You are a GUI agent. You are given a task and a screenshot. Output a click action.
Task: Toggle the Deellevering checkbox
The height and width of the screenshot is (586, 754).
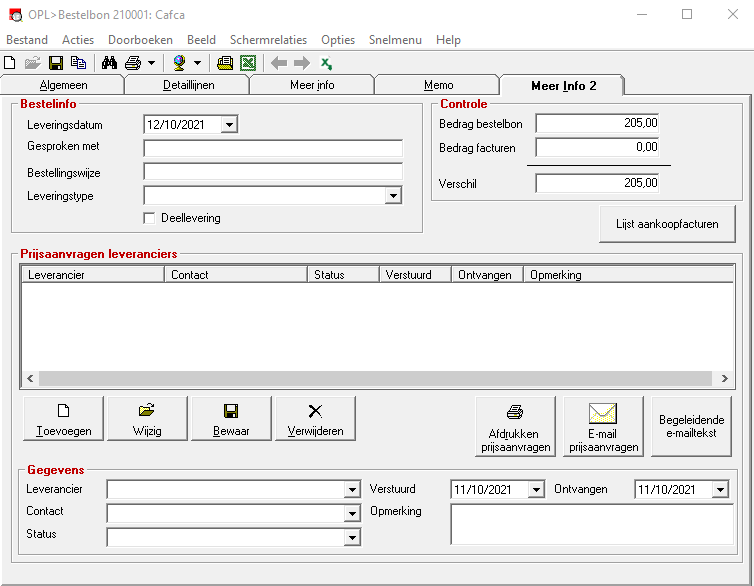point(150,218)
